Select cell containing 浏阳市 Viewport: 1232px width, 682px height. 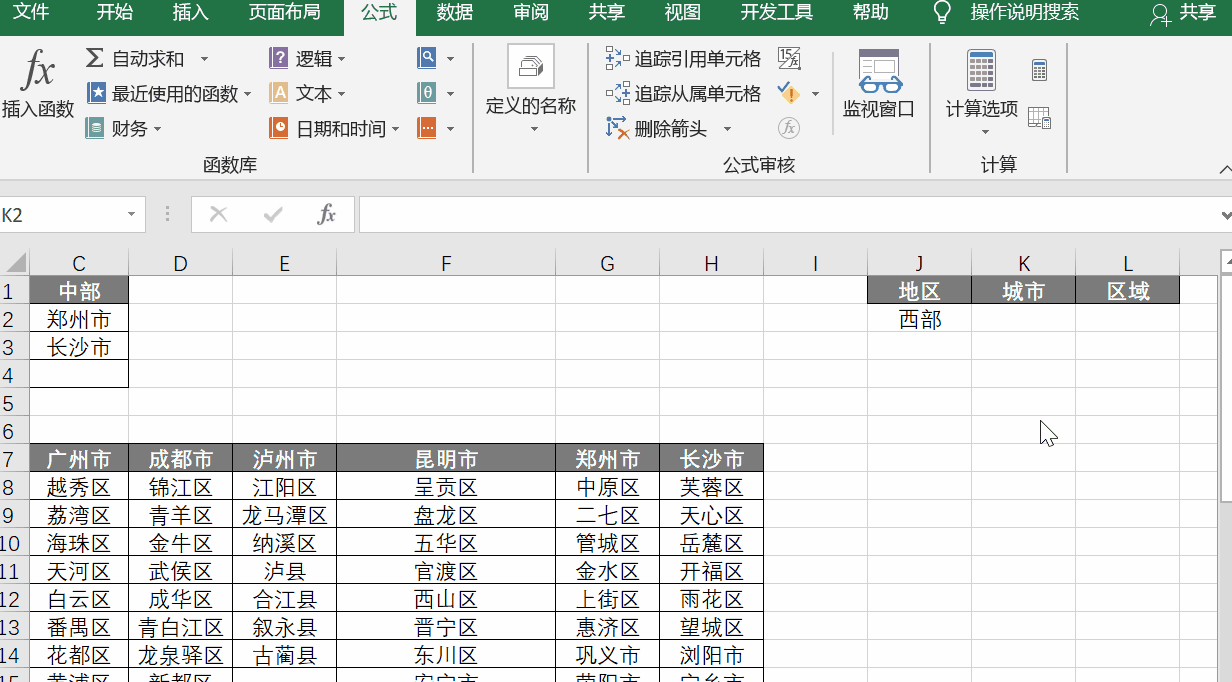(712, 655)
